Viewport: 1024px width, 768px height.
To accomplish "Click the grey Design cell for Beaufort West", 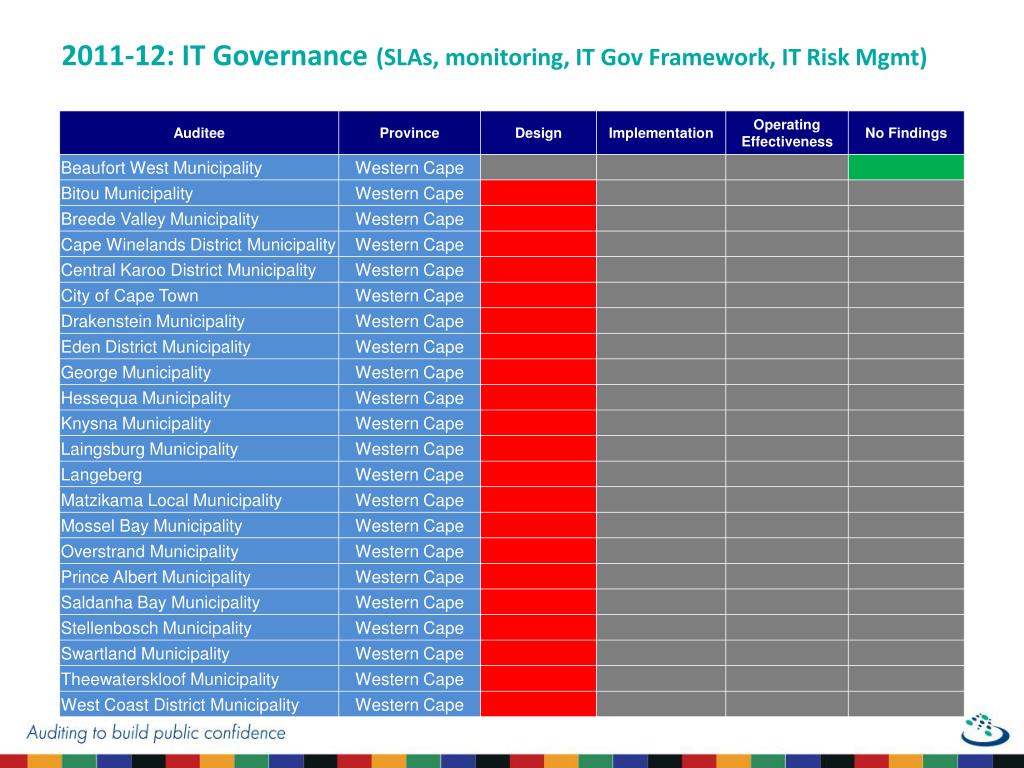I will pos(538,168).
